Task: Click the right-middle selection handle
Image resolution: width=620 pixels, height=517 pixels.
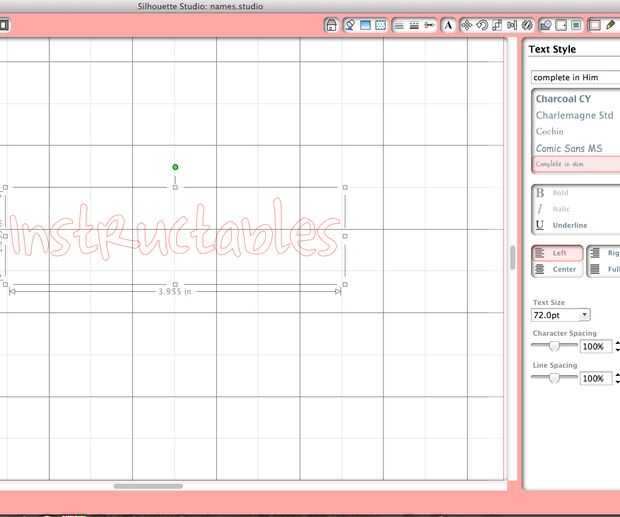Action: point(345,236)
